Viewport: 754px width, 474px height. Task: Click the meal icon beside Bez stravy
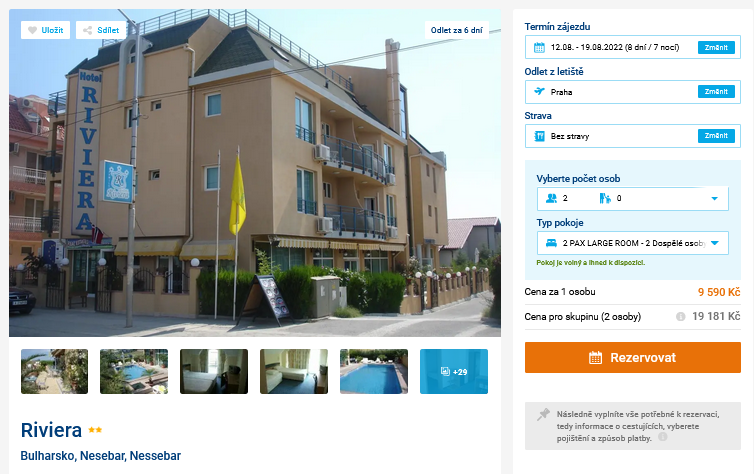pos(539,136)
